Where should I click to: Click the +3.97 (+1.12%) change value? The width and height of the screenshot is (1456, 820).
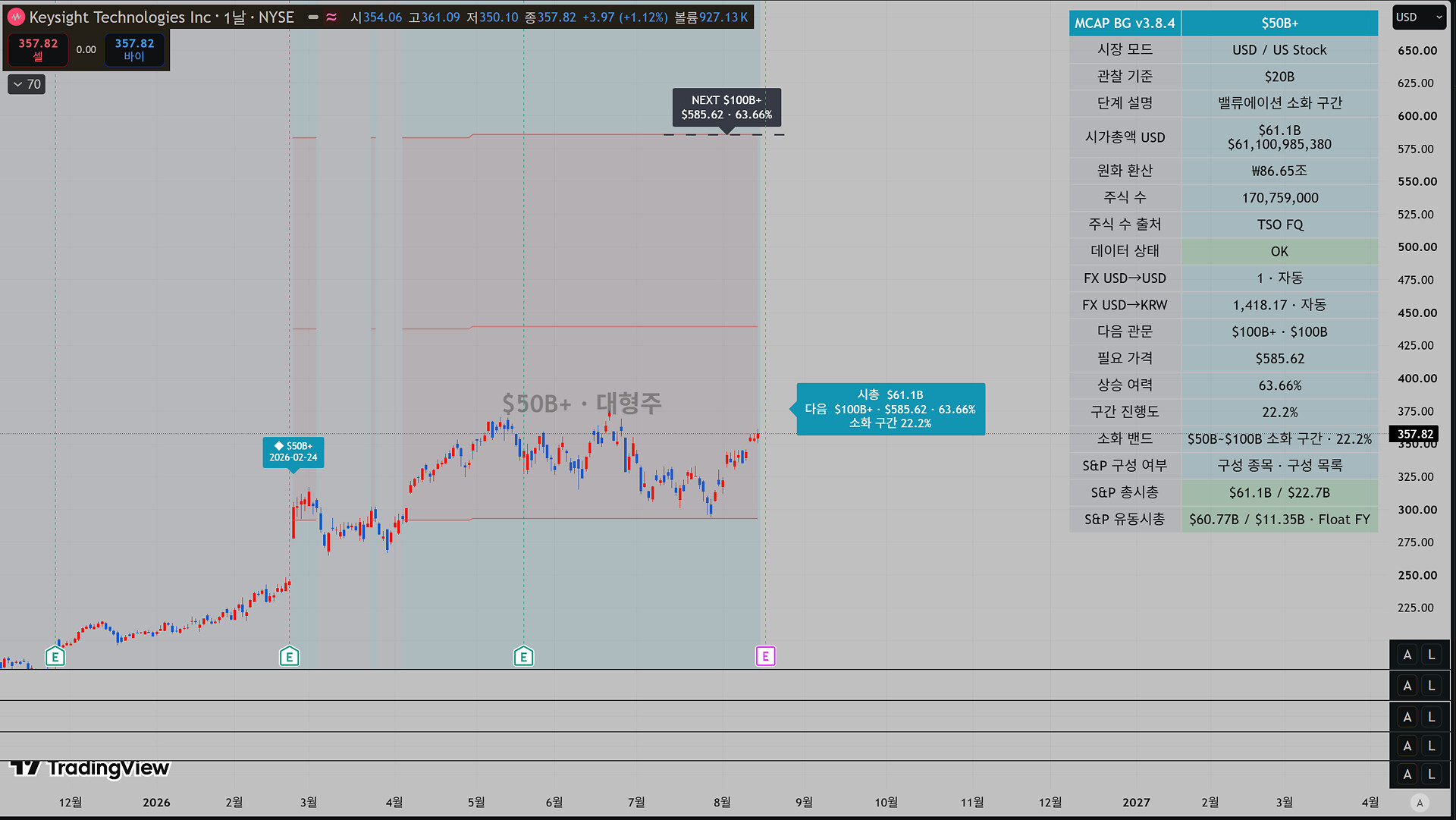(x=625, y=17)
